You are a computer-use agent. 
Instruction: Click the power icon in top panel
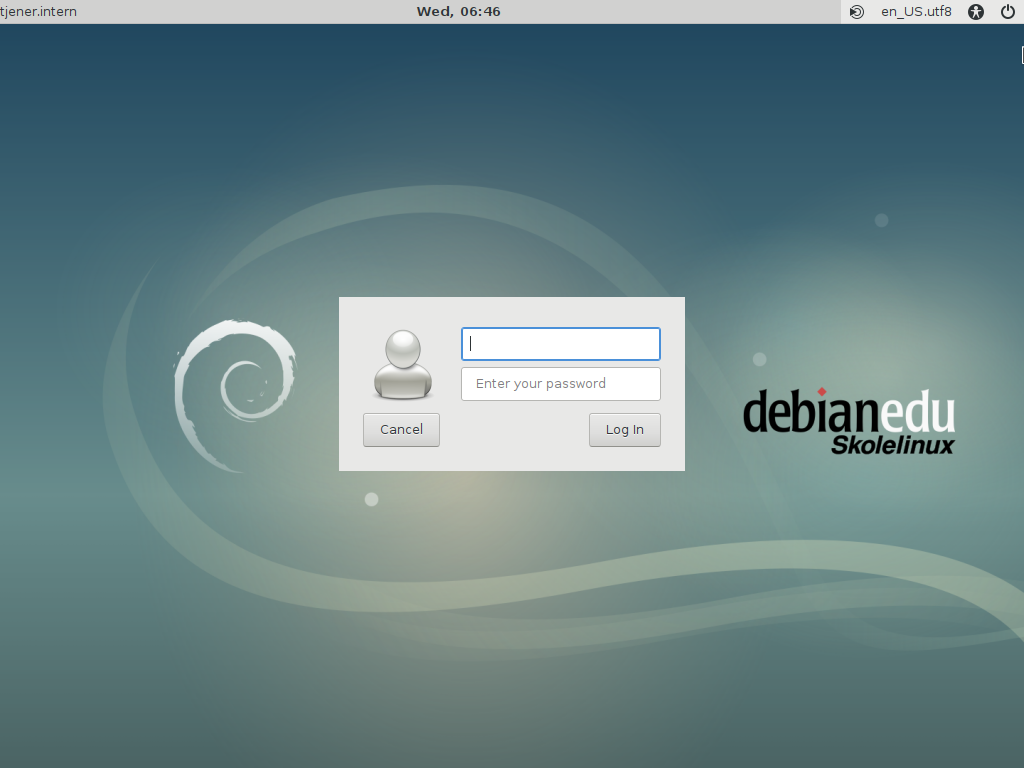coord(1007,12)
